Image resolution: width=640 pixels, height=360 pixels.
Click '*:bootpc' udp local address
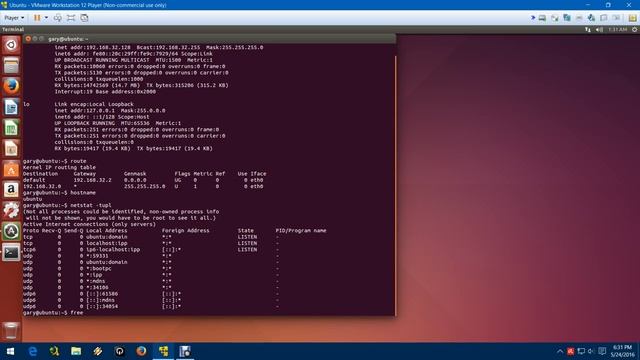pos(99,269)
